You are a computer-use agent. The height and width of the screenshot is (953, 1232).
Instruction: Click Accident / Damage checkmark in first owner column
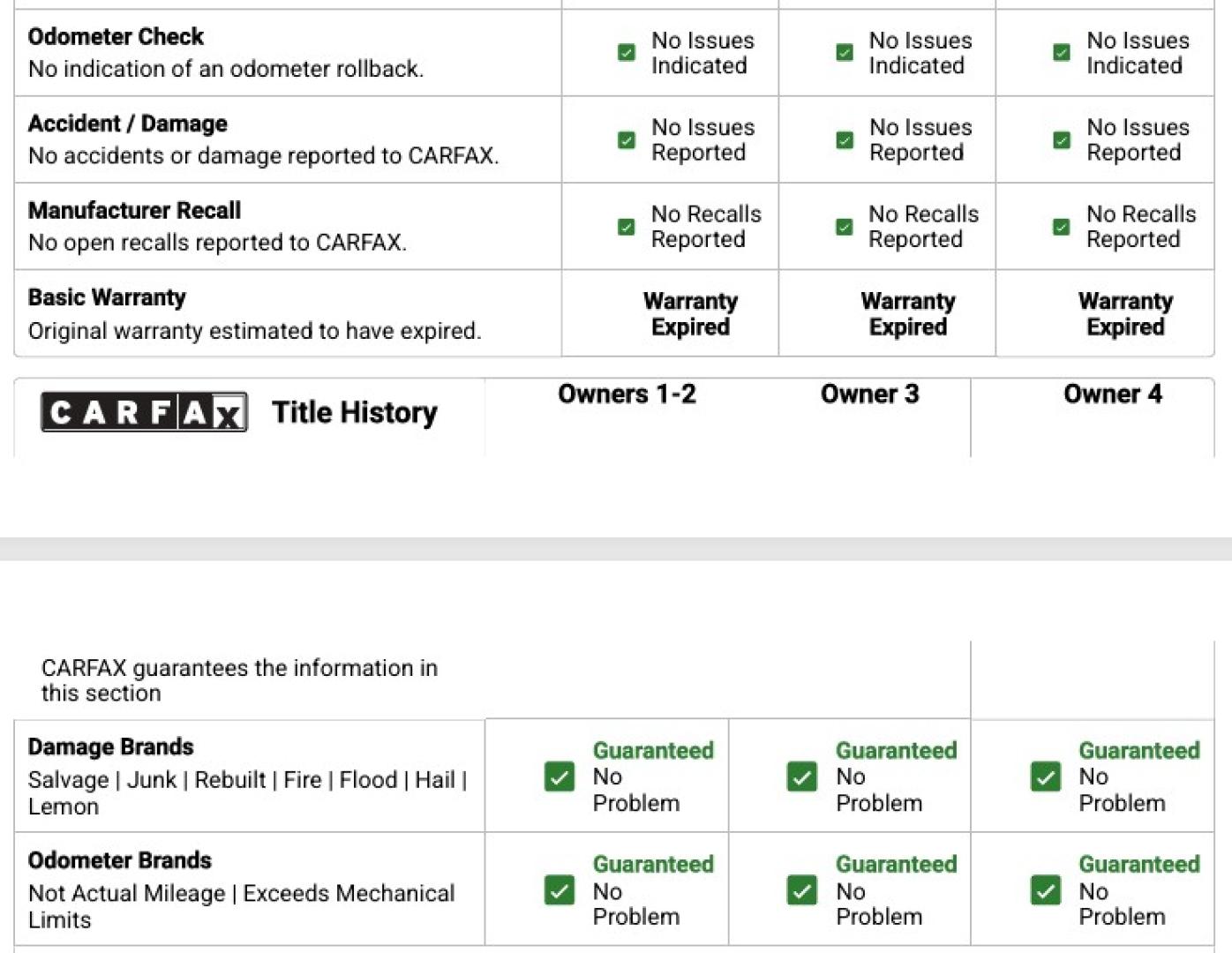(x=627, y=140)
